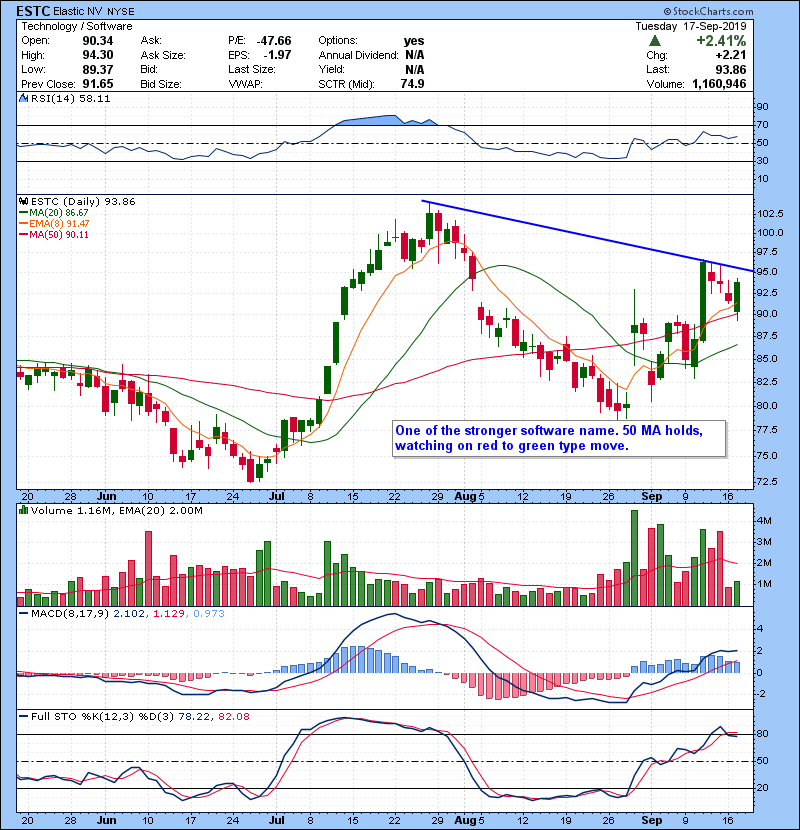Click the green up-triangle change icon
800x830 pixels.
pos(655,40)
